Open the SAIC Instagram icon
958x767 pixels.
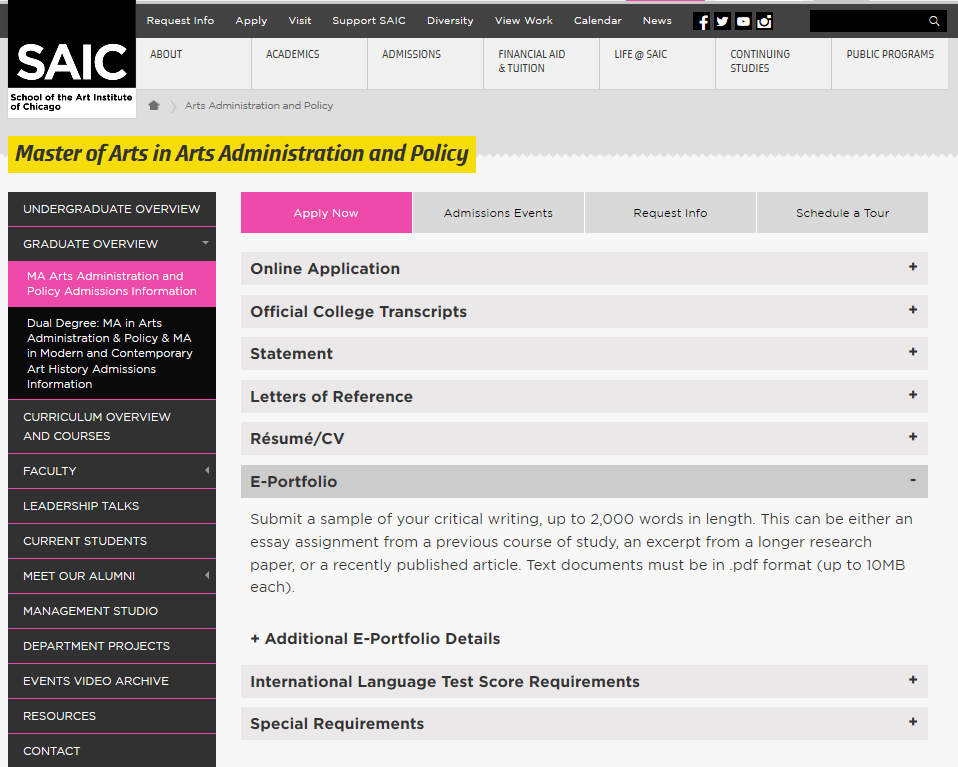click(x=764, y=21)
